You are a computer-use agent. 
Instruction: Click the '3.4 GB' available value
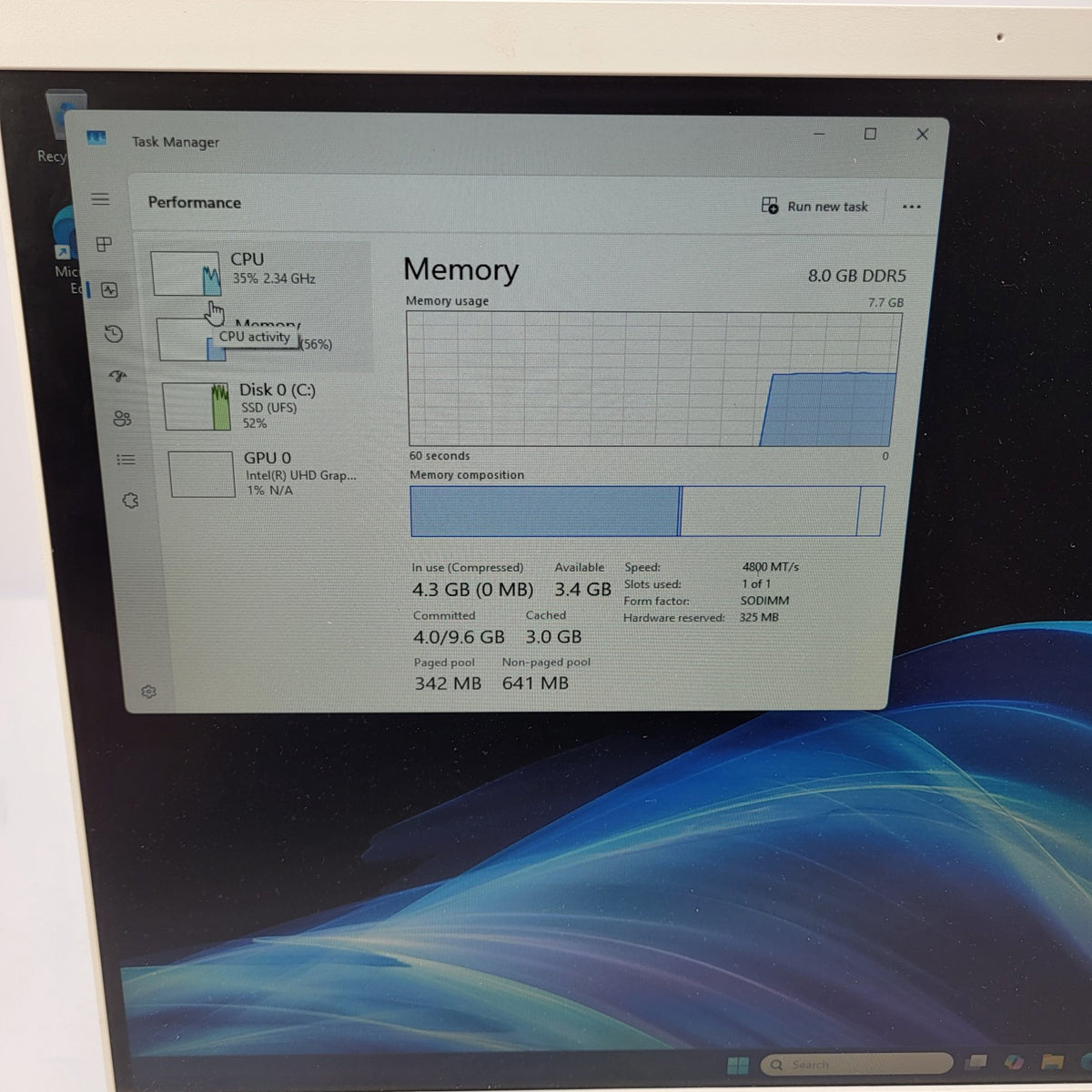[582, 590]
